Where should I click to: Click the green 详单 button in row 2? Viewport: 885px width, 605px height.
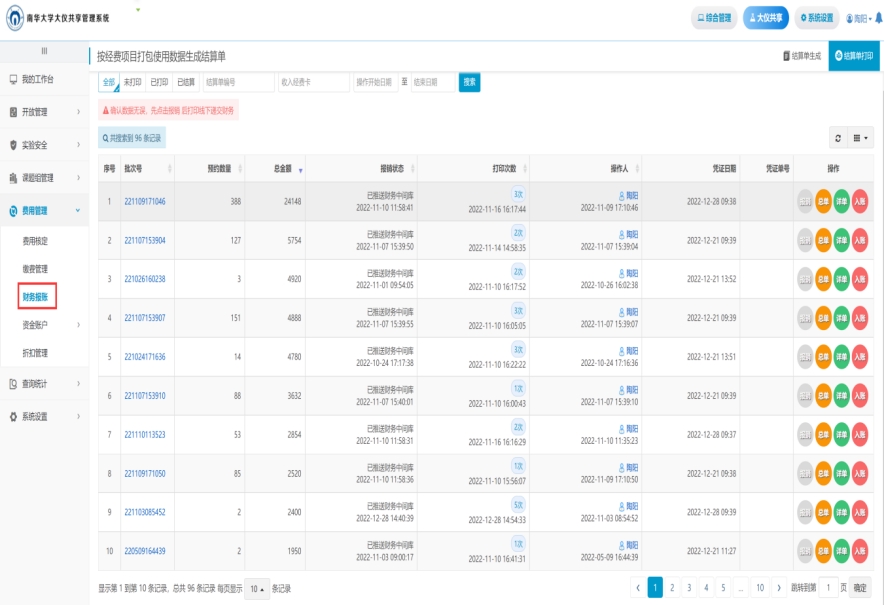click(841, 241)
